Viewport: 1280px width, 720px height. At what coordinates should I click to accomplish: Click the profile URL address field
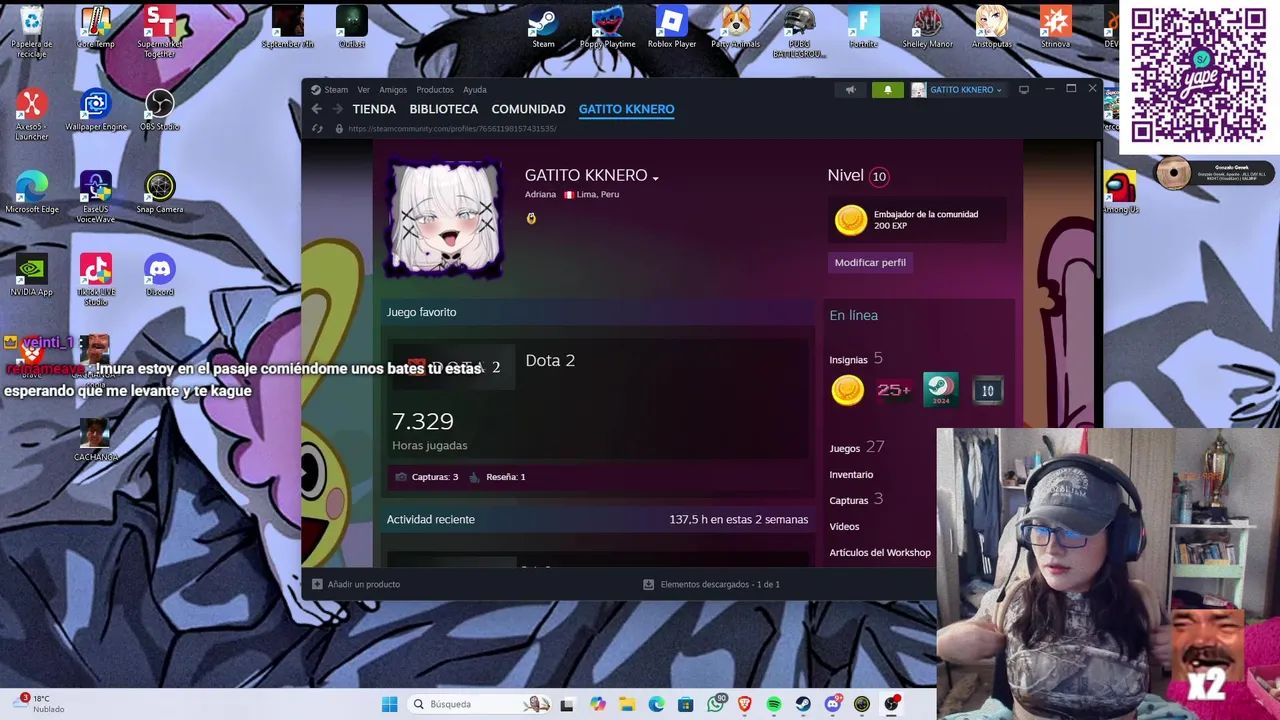[452, 128]
